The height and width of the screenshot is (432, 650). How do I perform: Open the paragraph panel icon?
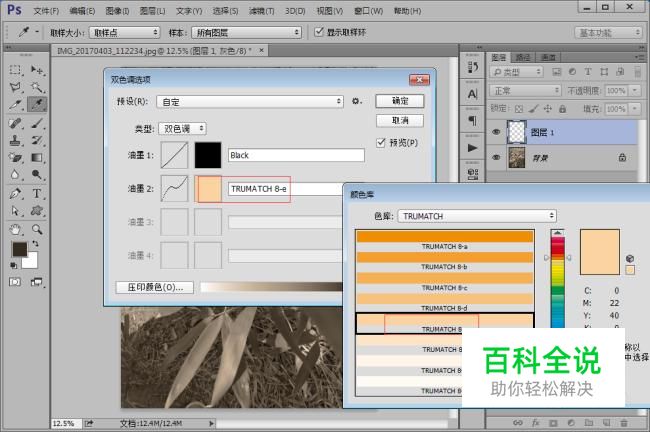[x=472, y=121]
